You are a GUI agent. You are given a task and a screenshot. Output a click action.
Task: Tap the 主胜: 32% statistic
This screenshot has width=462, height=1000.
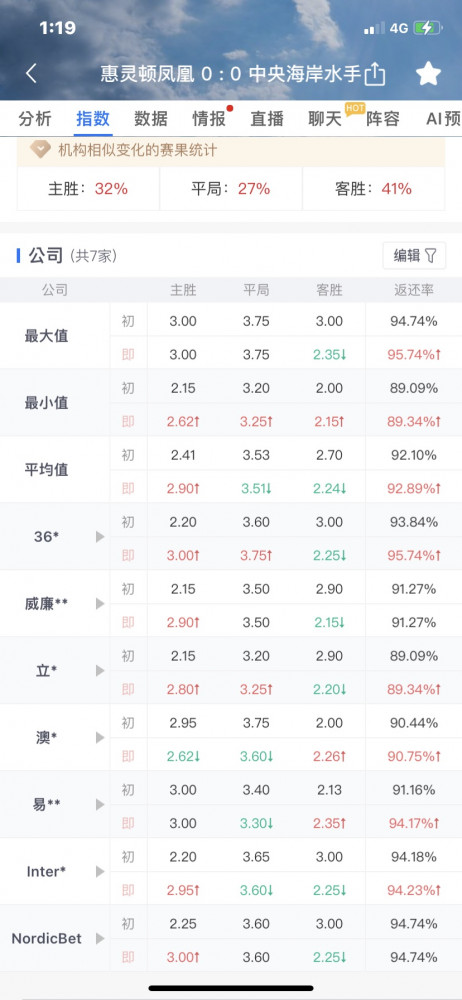(88, 189)
